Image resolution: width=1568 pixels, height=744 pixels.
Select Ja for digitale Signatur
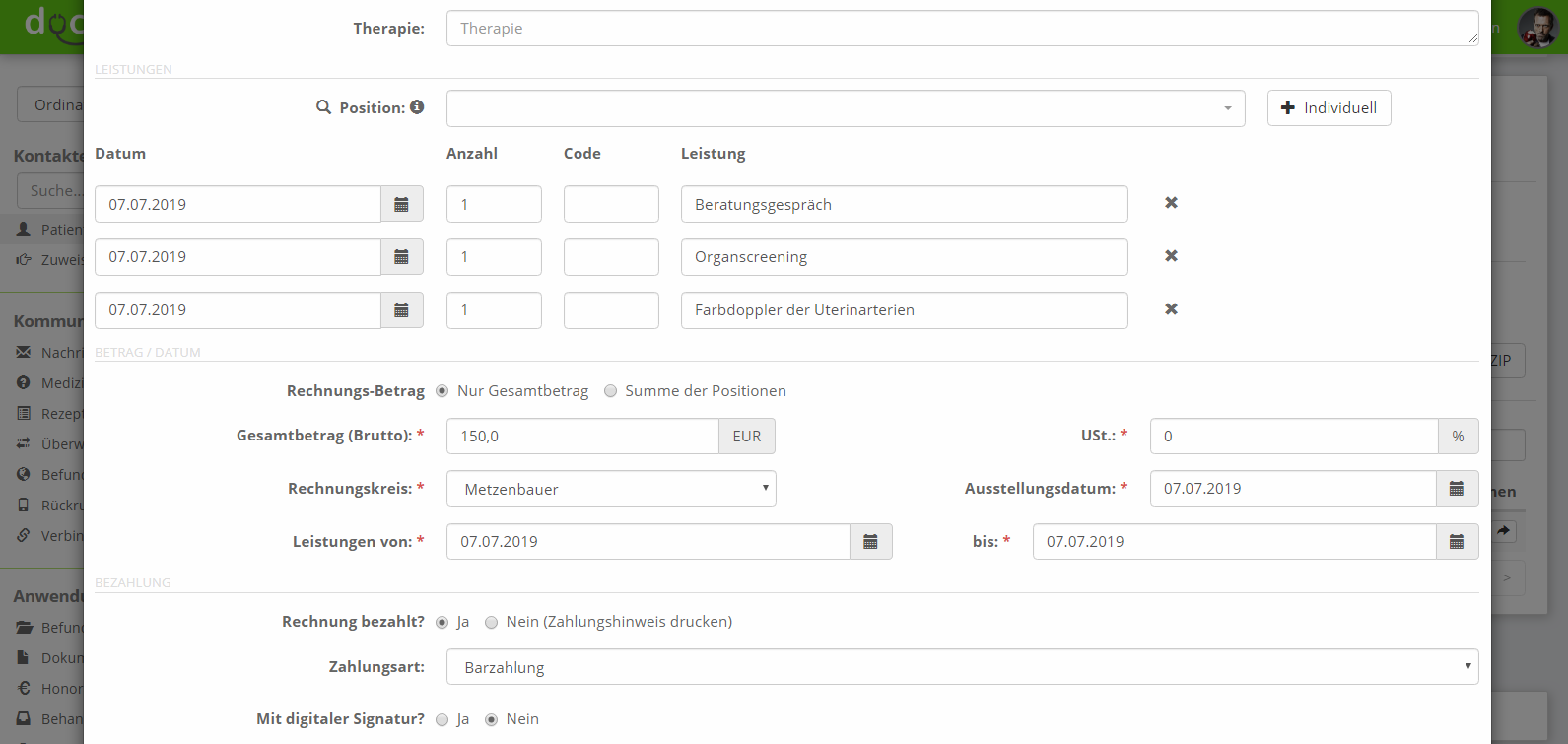(x=442, y=719)
